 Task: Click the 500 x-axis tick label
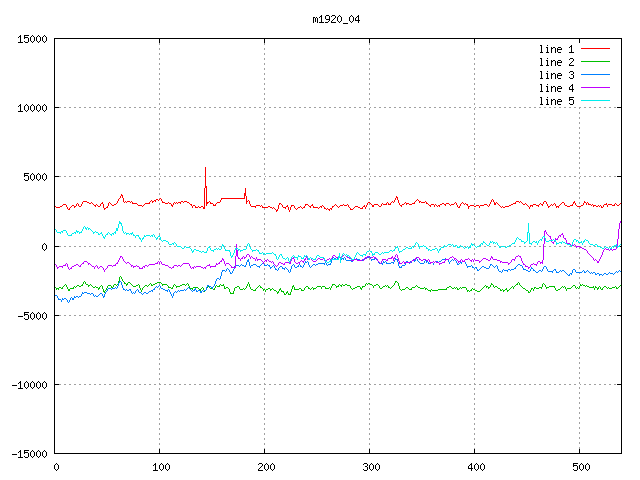click(580, 467)
